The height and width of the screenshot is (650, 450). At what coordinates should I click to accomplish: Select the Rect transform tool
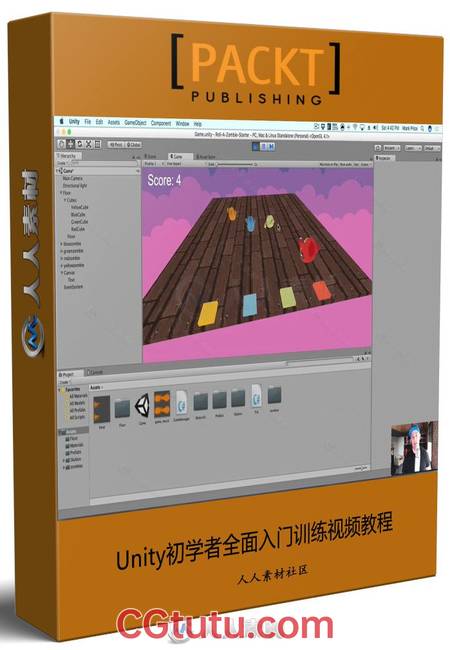[98, 145]
